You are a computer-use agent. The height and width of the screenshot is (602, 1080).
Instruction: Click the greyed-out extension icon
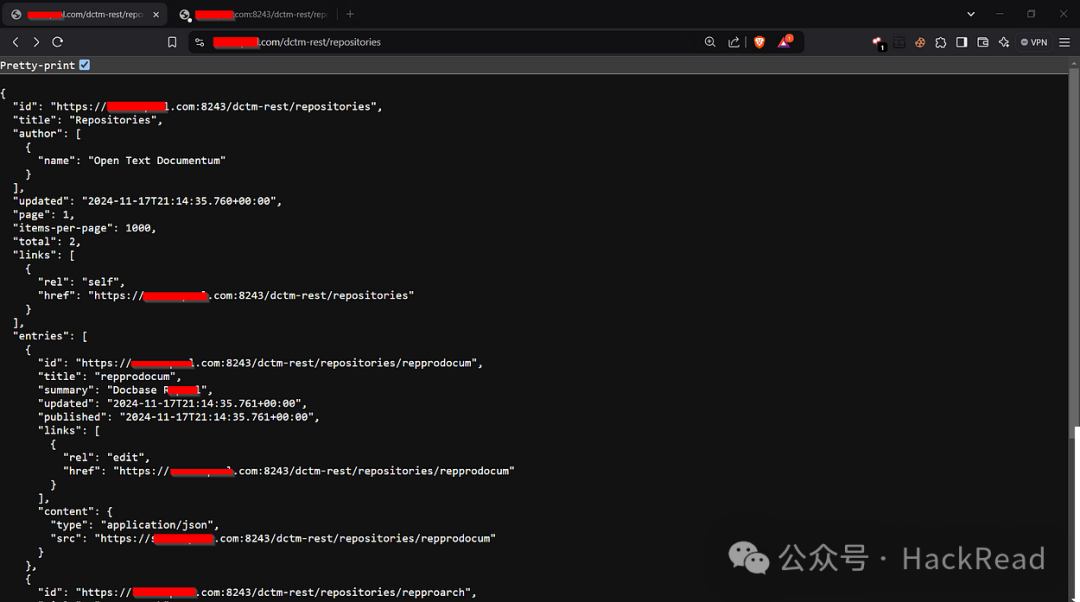pyautogui.click(x=899, y=42)
